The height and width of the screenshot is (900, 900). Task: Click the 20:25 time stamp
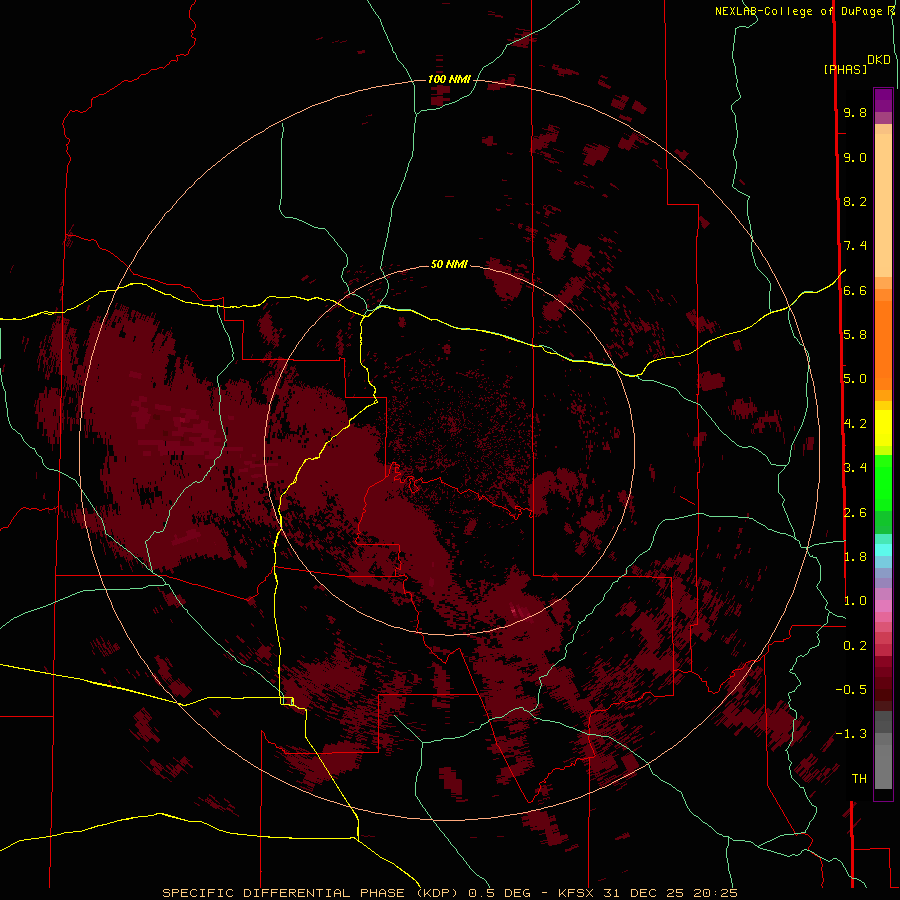715,893
